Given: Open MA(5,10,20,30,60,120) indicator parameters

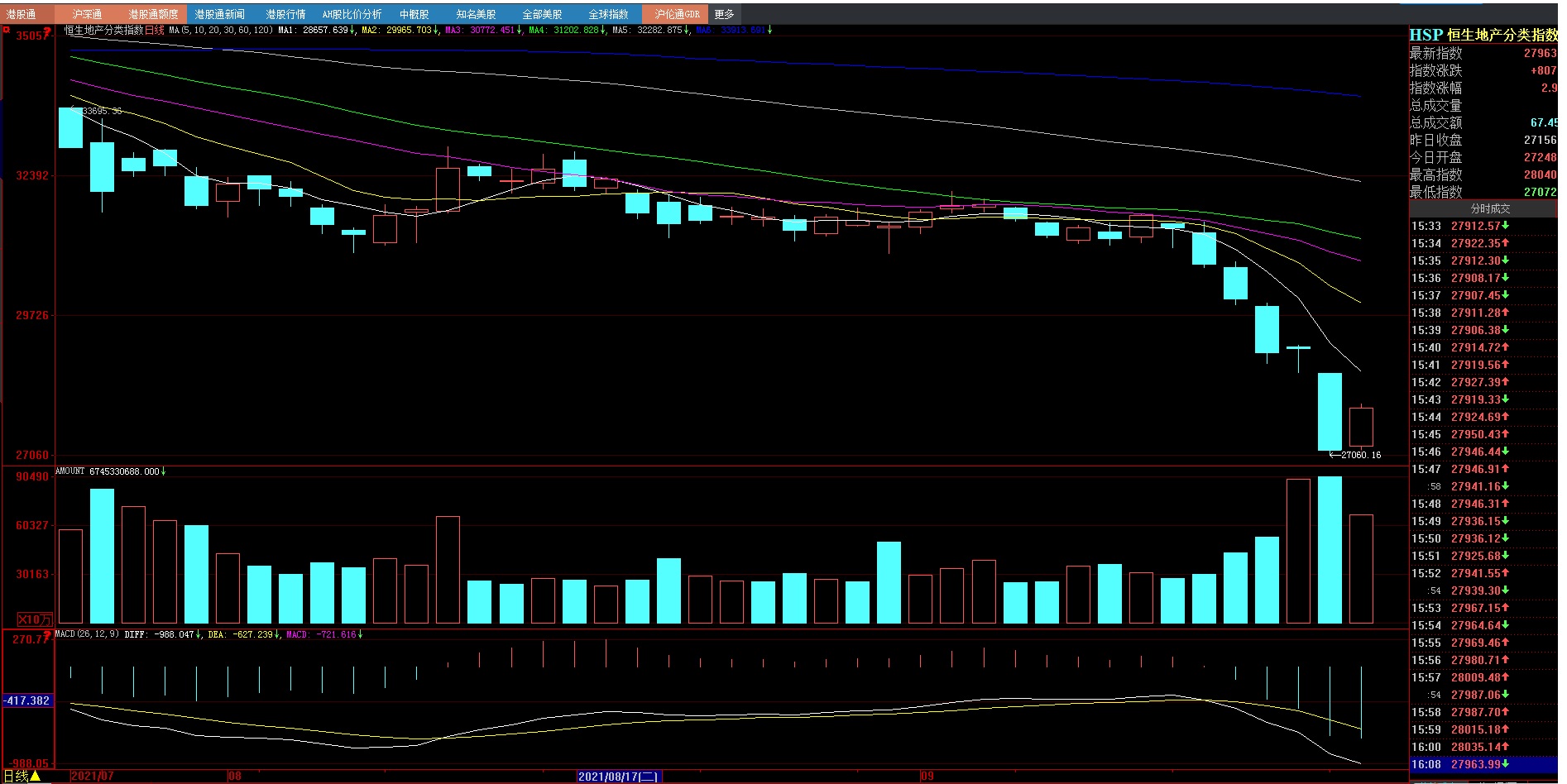Looking at the screenshot, I should [221, 30].
